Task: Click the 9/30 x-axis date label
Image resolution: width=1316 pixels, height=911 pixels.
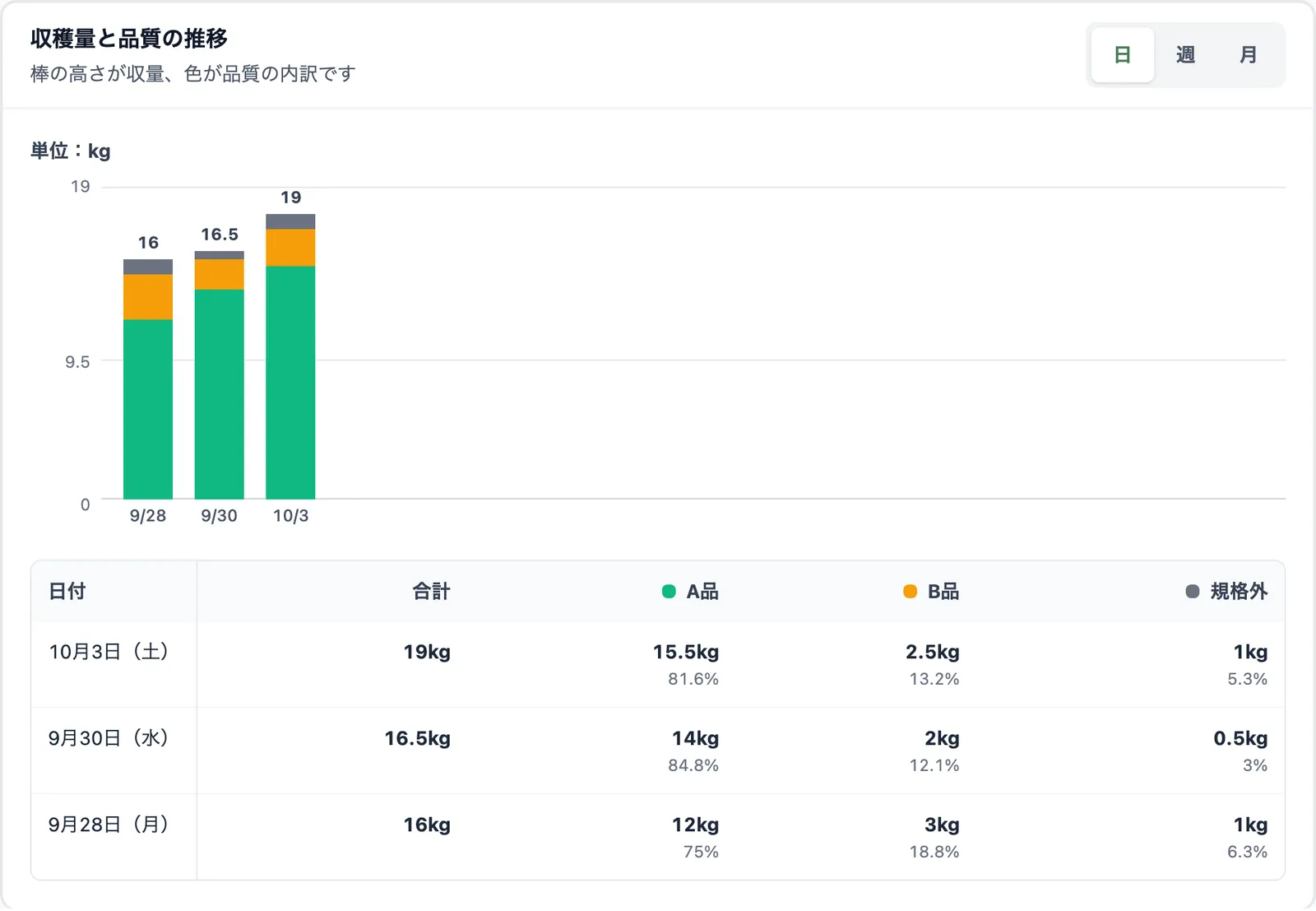Action: tap(219, 516)
